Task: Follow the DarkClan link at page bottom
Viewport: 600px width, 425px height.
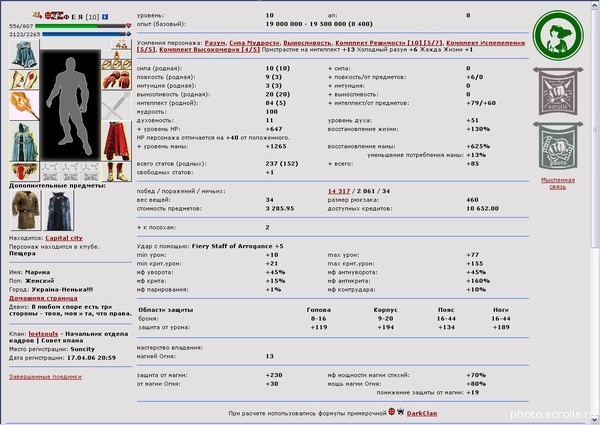Action: [422, 413]
